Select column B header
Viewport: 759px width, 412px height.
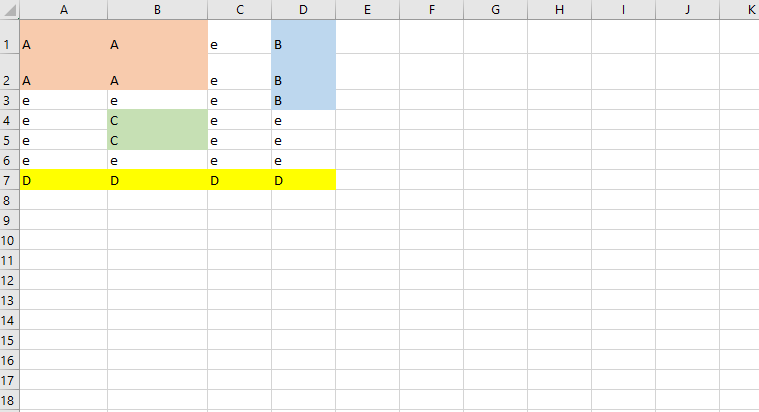click(x=157, y=10)
